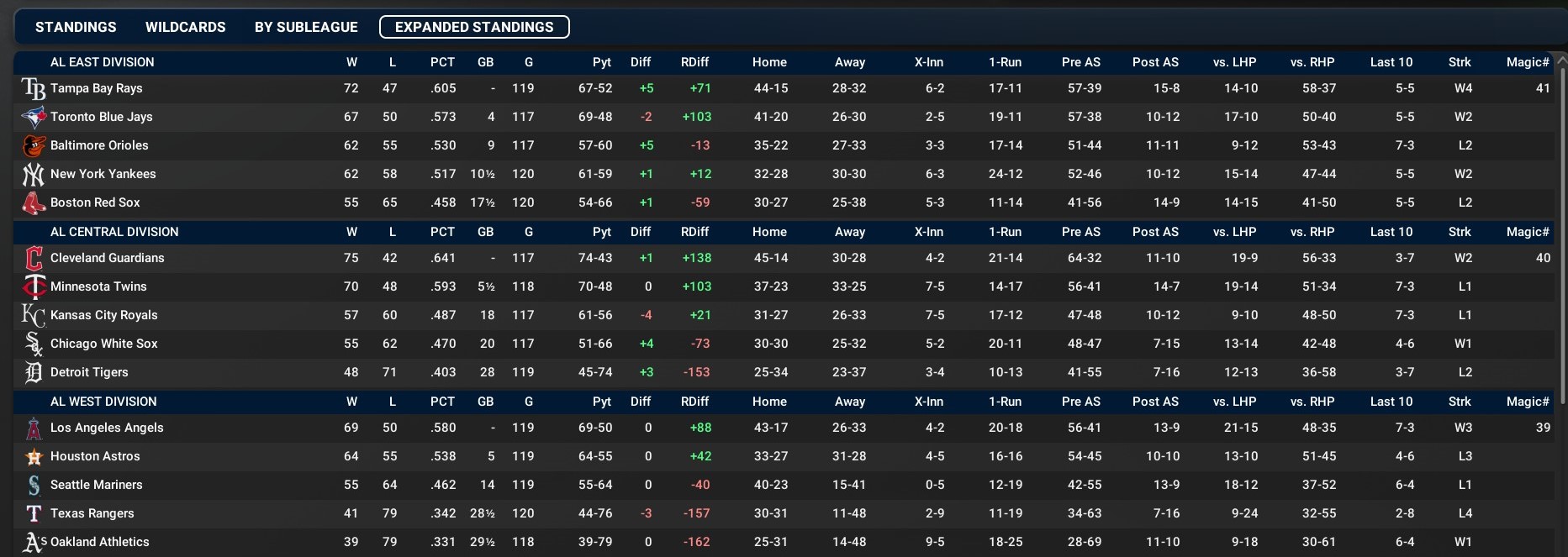Open the Seattle Mariners team link
Viewport: 1568px width, 557px height.
click(x=96, y=485)
